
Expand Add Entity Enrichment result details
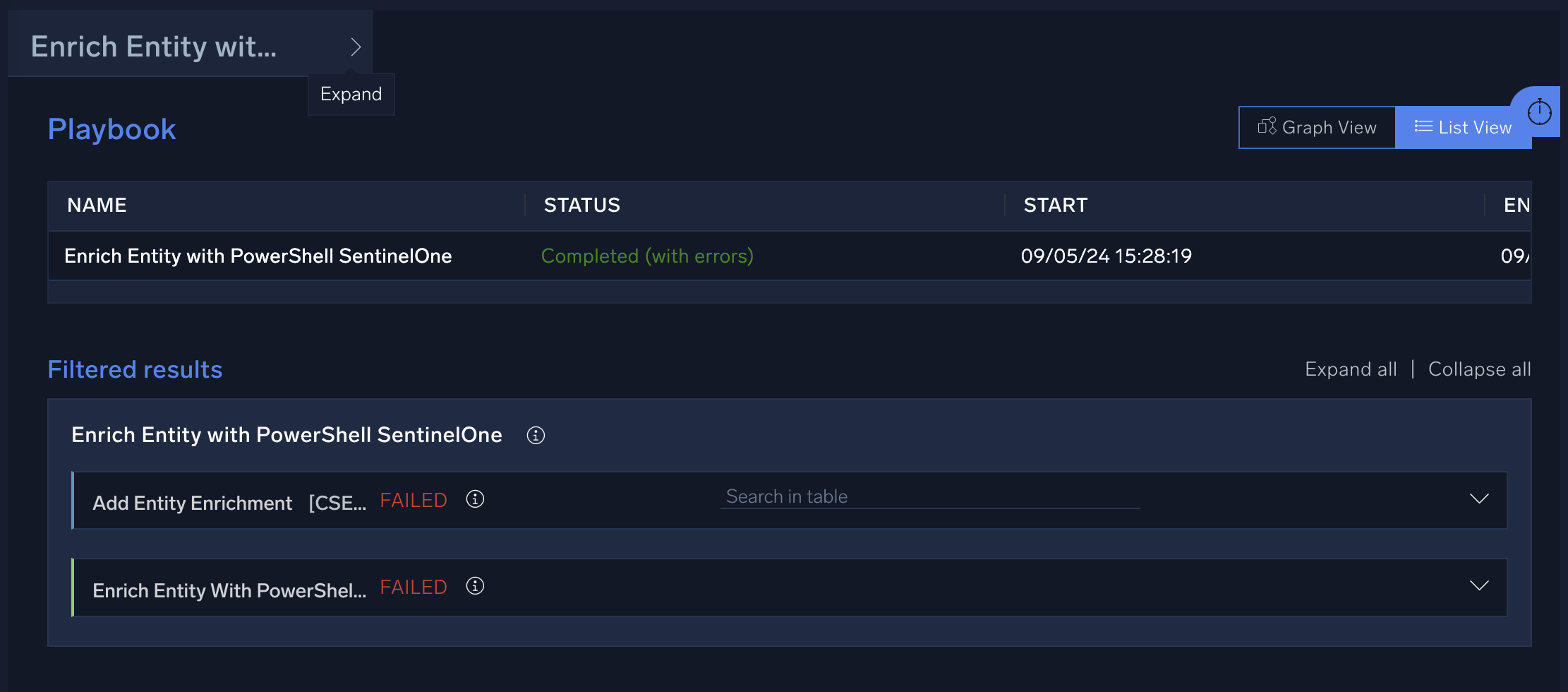click(x=1480, y=499)
